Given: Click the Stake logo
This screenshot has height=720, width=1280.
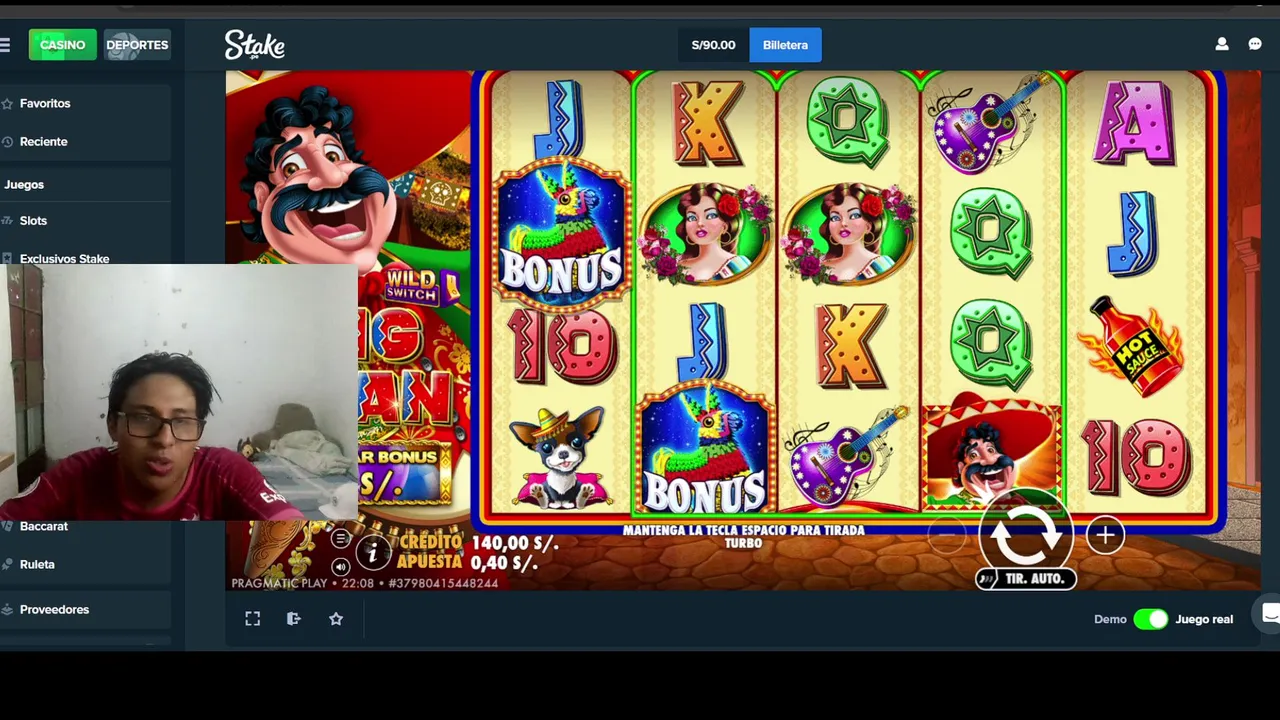Looking at the screenshot, I should tap(254, 45).
